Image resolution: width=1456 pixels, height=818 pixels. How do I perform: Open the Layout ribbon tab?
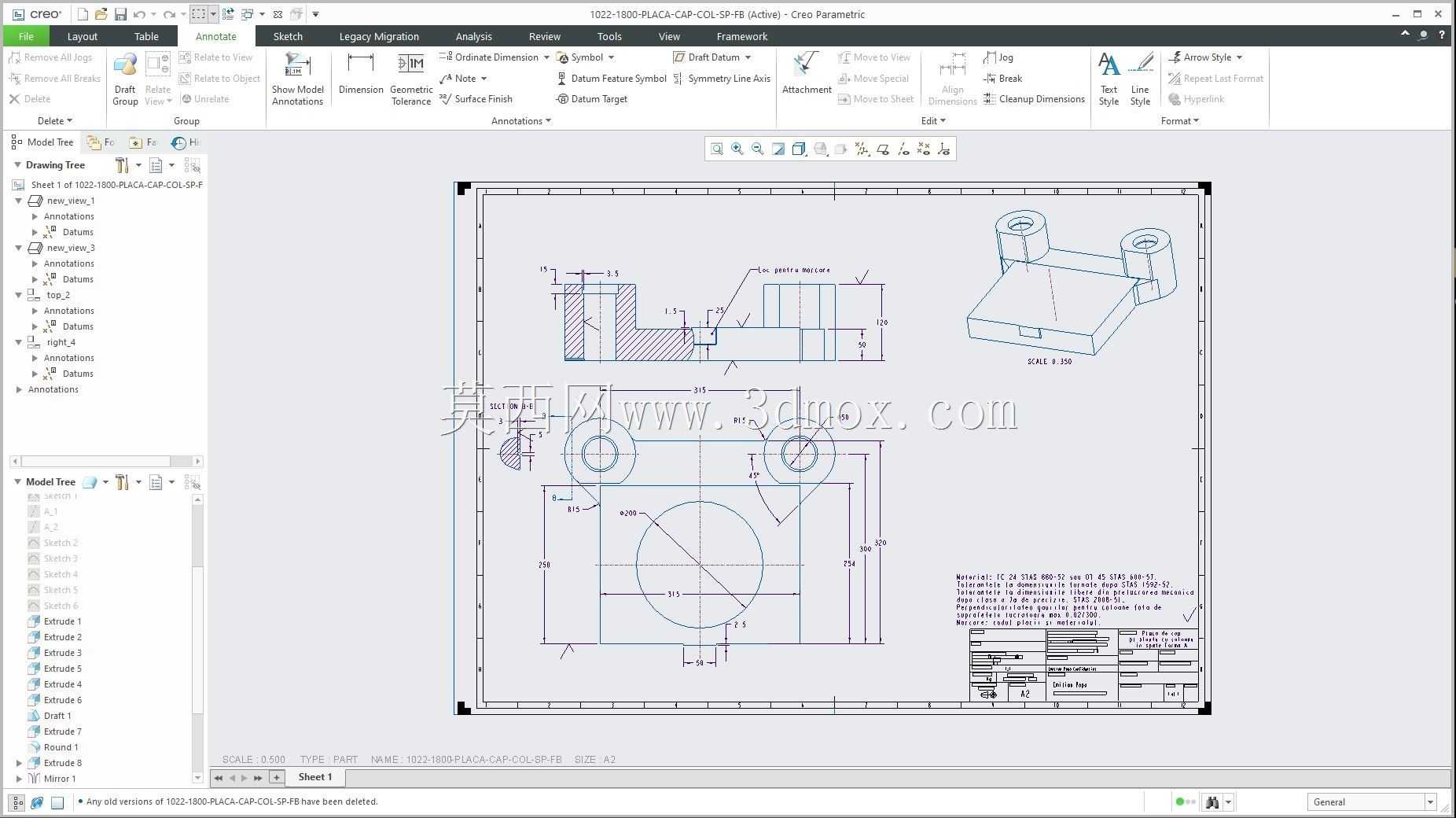pos(83,36)
